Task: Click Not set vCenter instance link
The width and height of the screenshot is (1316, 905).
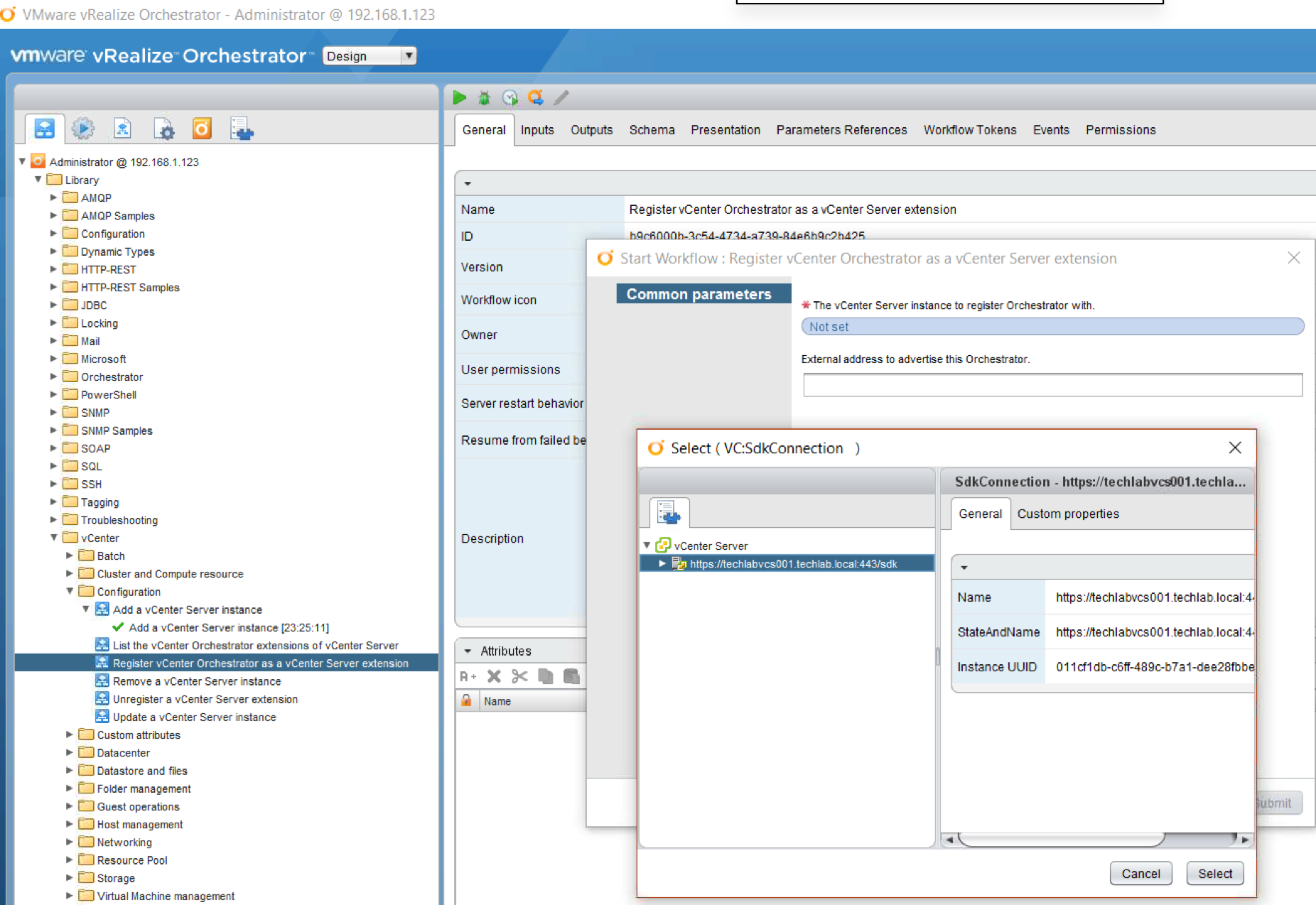Action: tap(1052, 327)
